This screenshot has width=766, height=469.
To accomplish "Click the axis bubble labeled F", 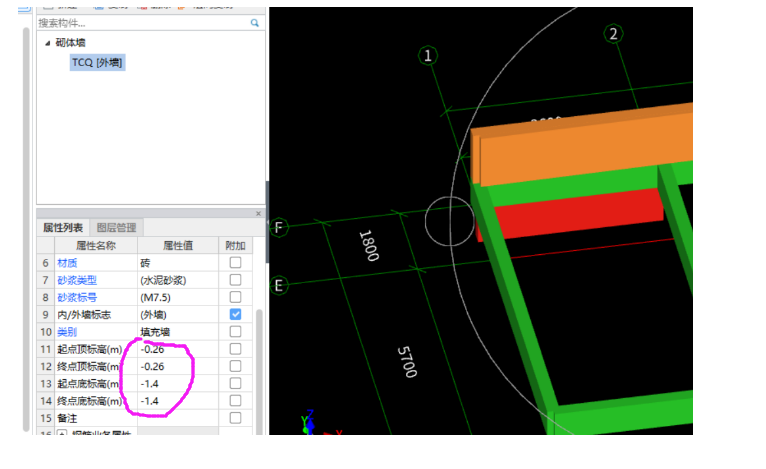I will (279, 227).
